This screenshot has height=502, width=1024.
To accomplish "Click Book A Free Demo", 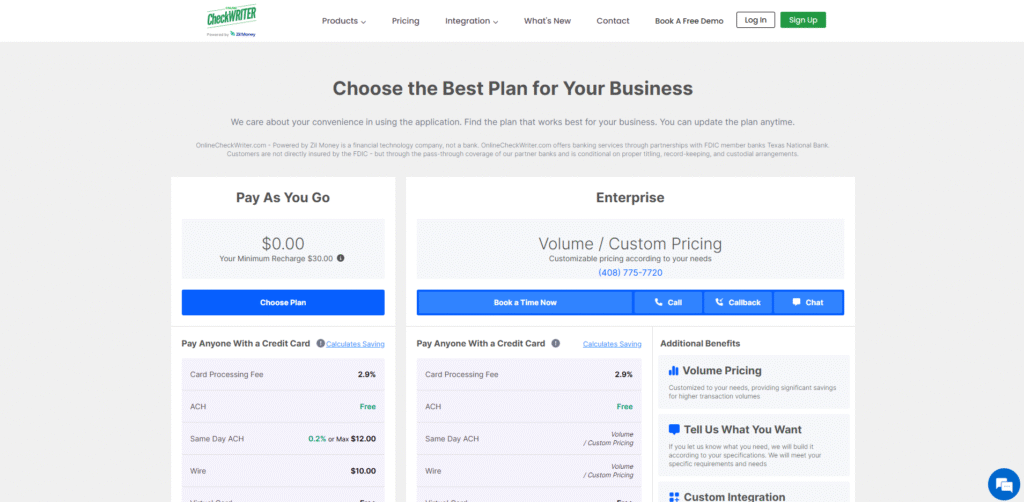I will click(689, 20).
